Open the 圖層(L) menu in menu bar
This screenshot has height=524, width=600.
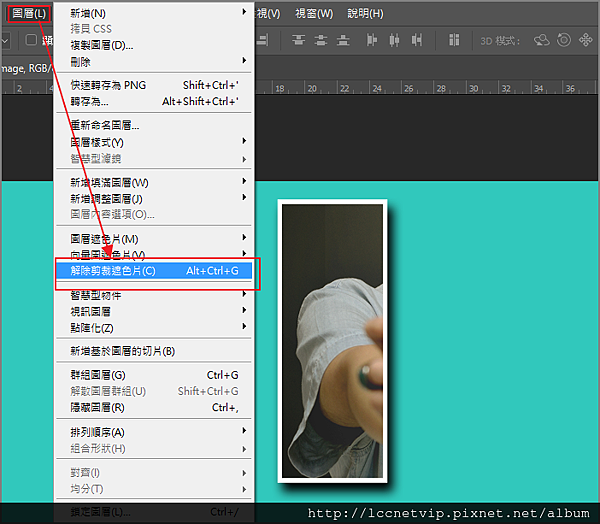coord(29,14)
